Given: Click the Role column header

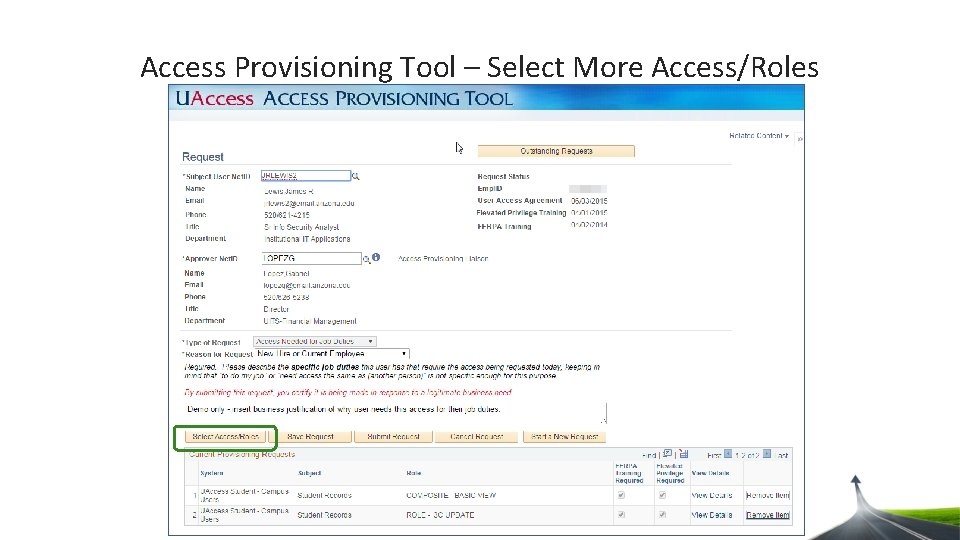Looking at the screenshot, I should (413, 473).
